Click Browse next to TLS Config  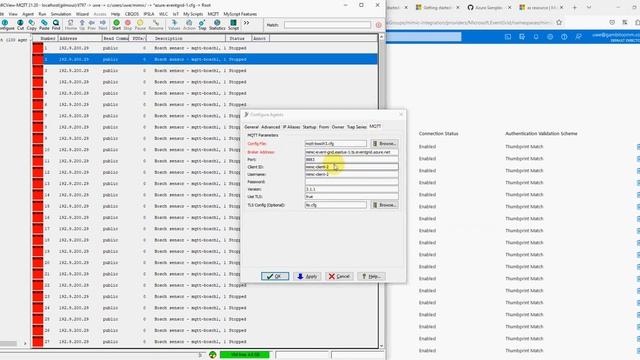(x=384, y=205)
